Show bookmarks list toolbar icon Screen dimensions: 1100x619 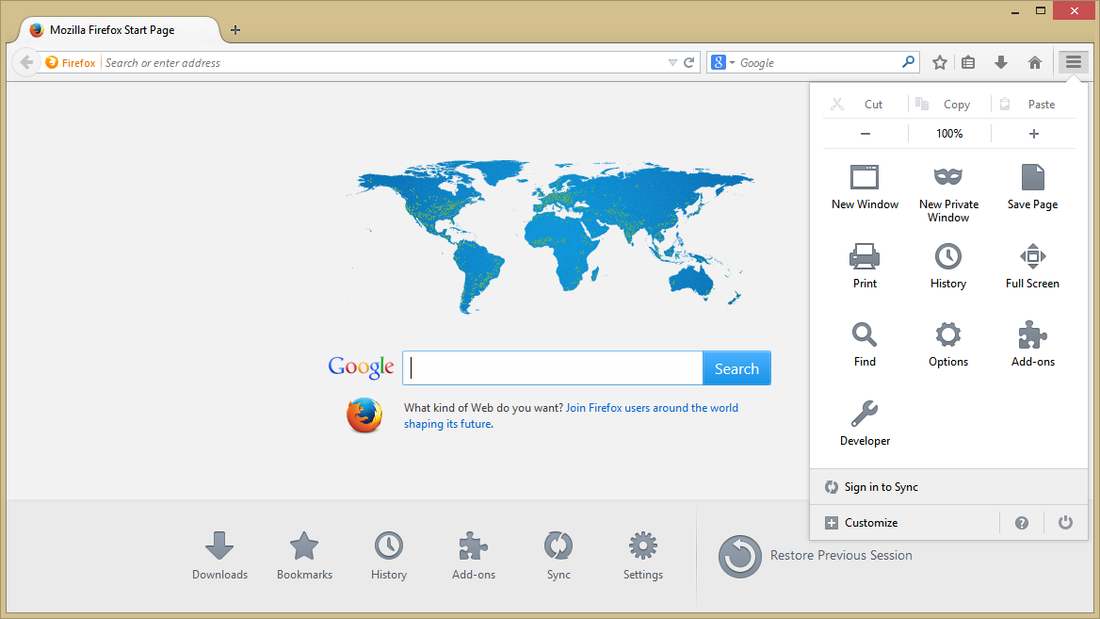tap(968, 62)
